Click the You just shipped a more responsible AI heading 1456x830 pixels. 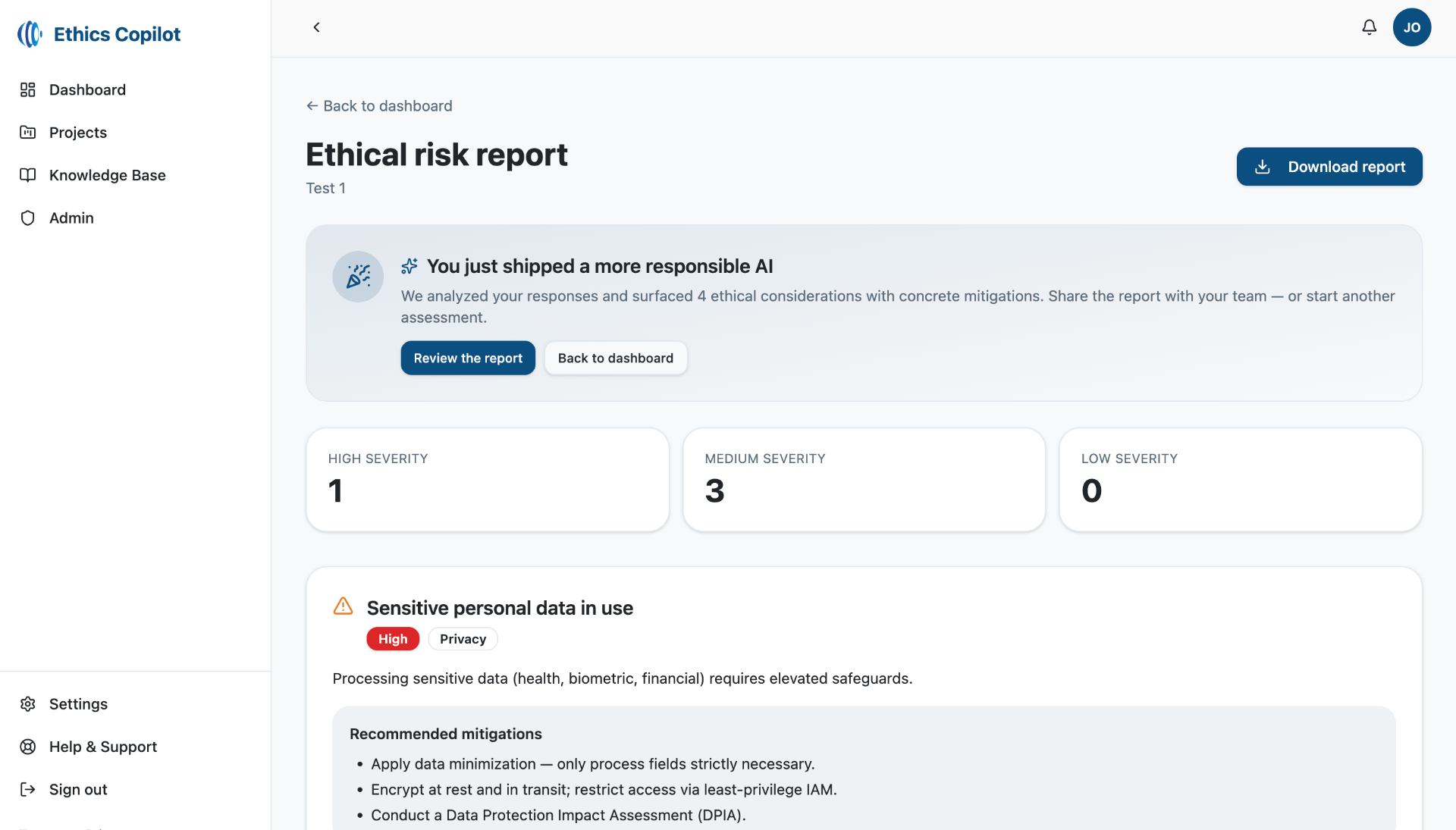(x=600, y=266)
